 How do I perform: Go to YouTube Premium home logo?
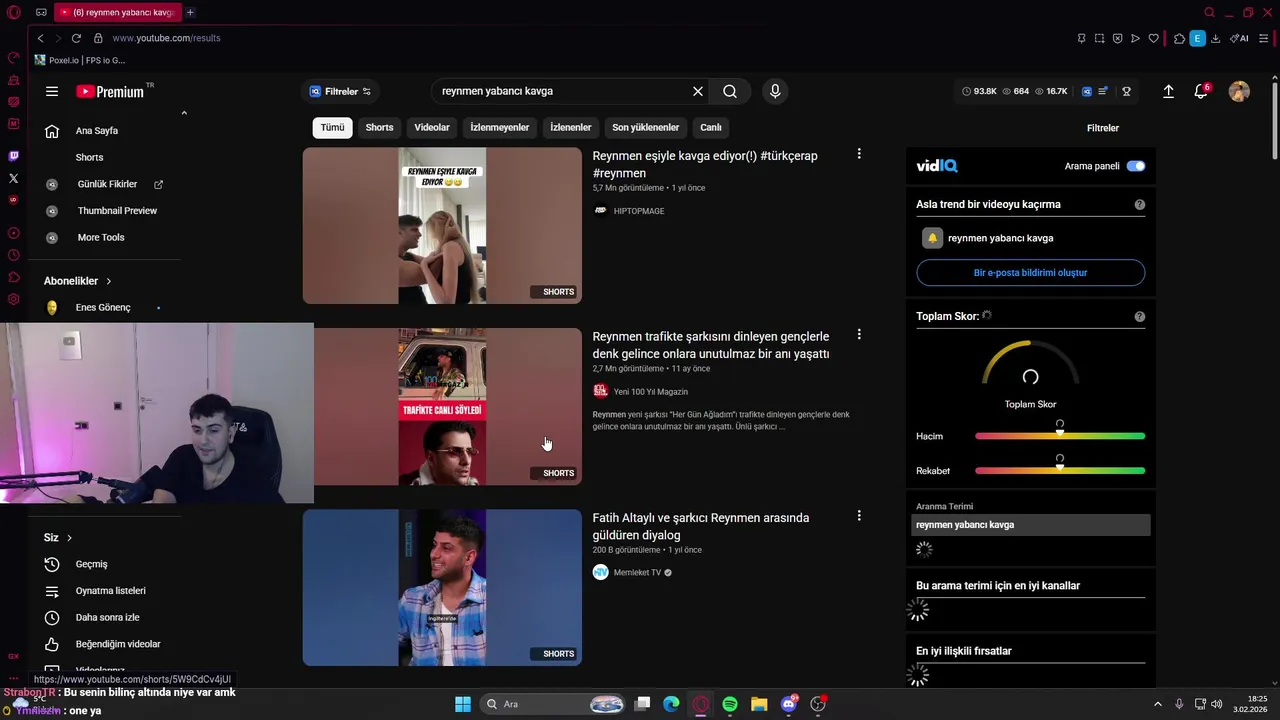(x=110, y=91)
